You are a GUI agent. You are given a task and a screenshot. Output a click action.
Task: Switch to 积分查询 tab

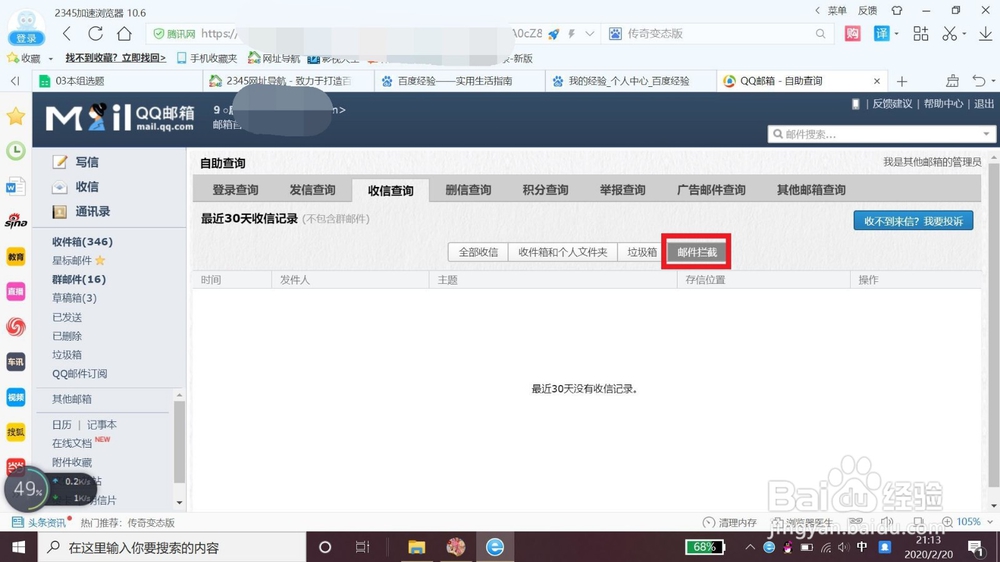pos(545,190)
